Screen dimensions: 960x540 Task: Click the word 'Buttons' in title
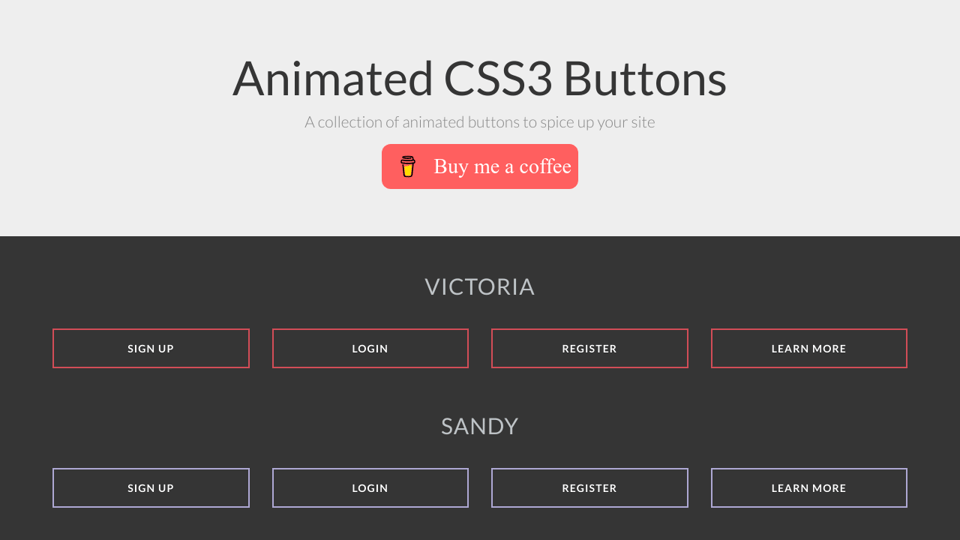[644, 79]
